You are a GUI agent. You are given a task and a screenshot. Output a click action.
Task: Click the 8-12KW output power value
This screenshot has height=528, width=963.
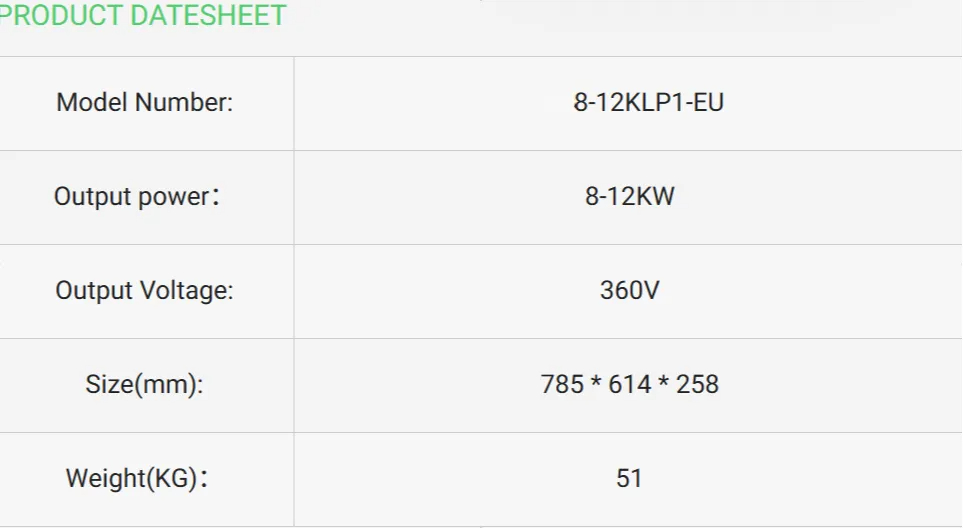[630, 196]
